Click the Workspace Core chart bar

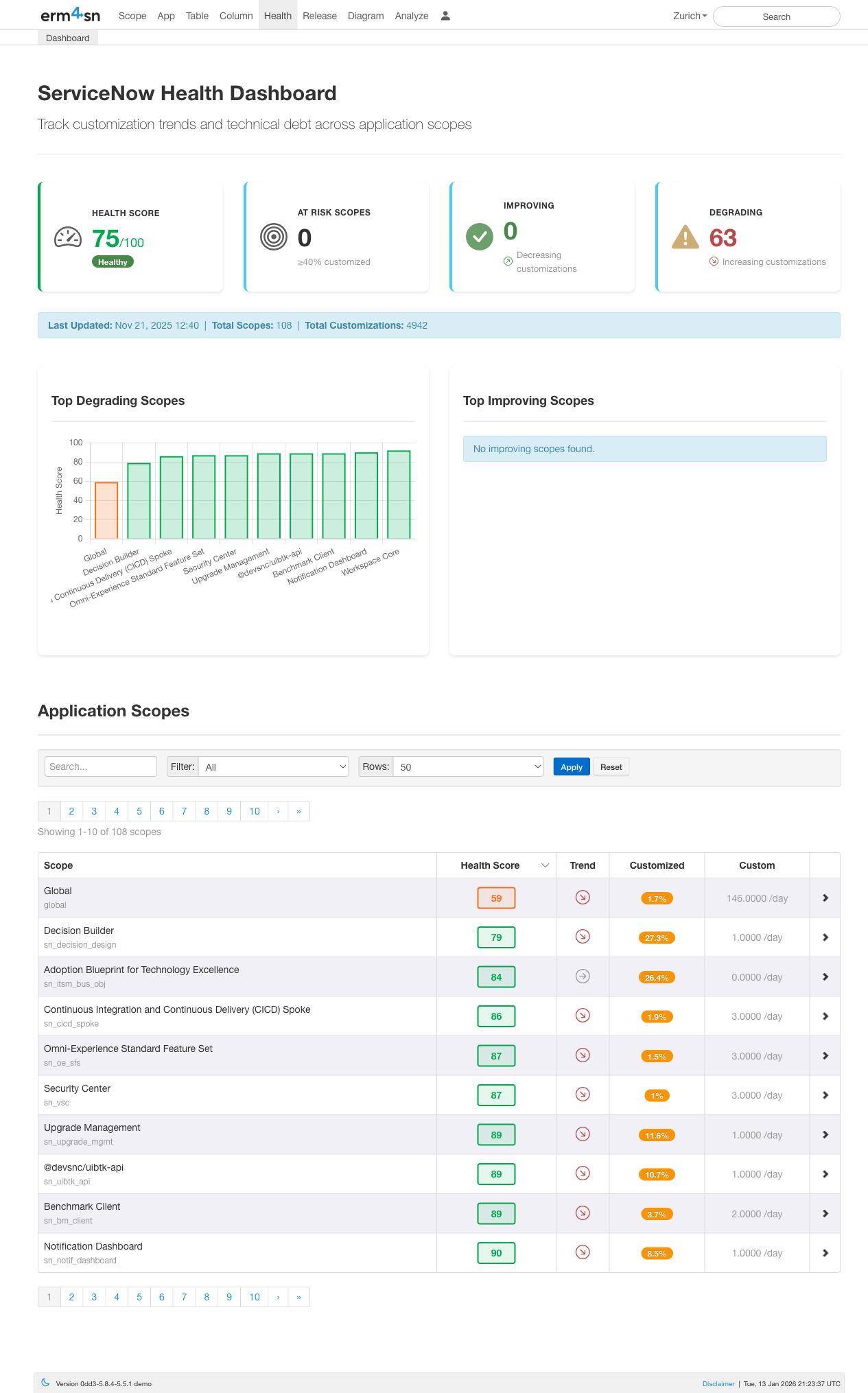point(399,495)
